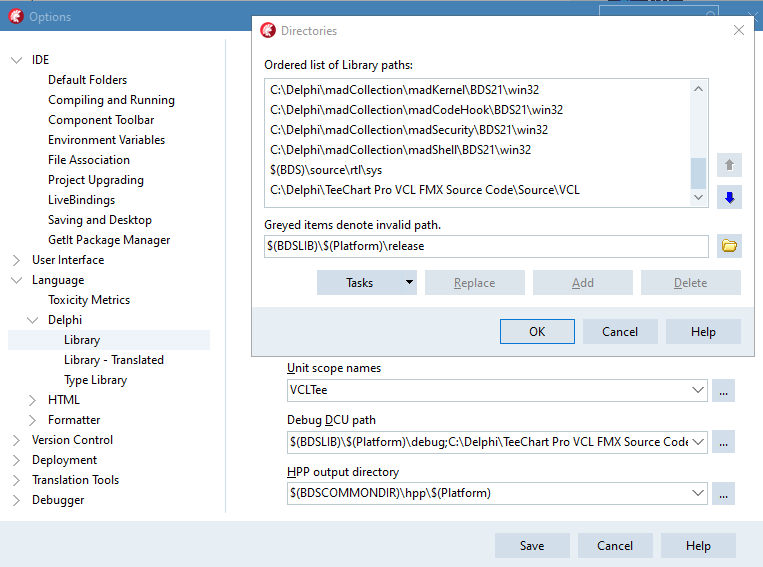Move selected path up with arrow button
Image resolution: width=763 pixels, height=567 pixels.
coord(729,165)
